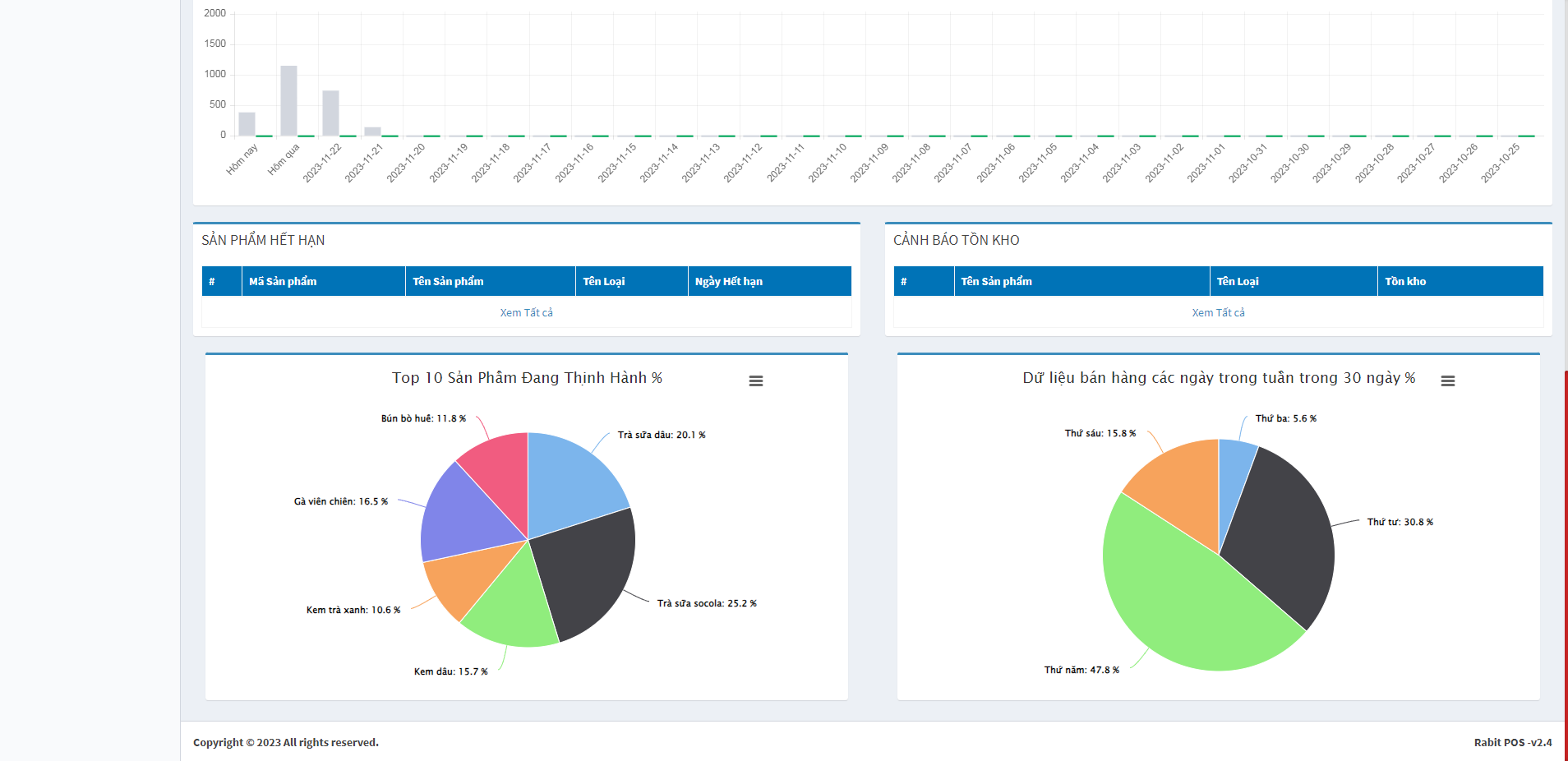Click the CẢNH BÁO TỒN KHO panel title
1568x761 pixels.
click(957, 240)
